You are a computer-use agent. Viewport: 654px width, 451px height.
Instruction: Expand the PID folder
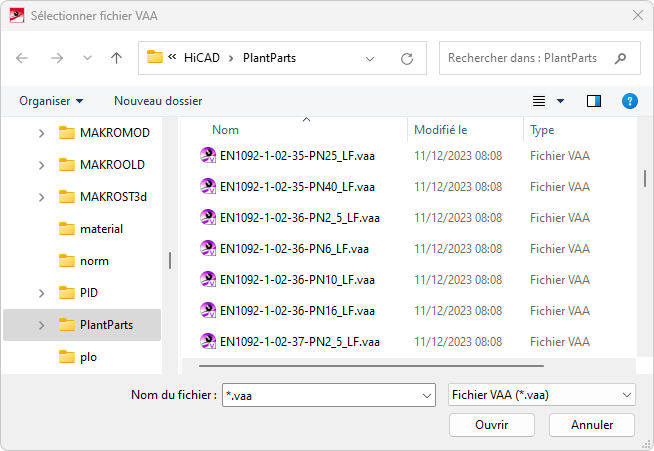click(x=41, y=293)
